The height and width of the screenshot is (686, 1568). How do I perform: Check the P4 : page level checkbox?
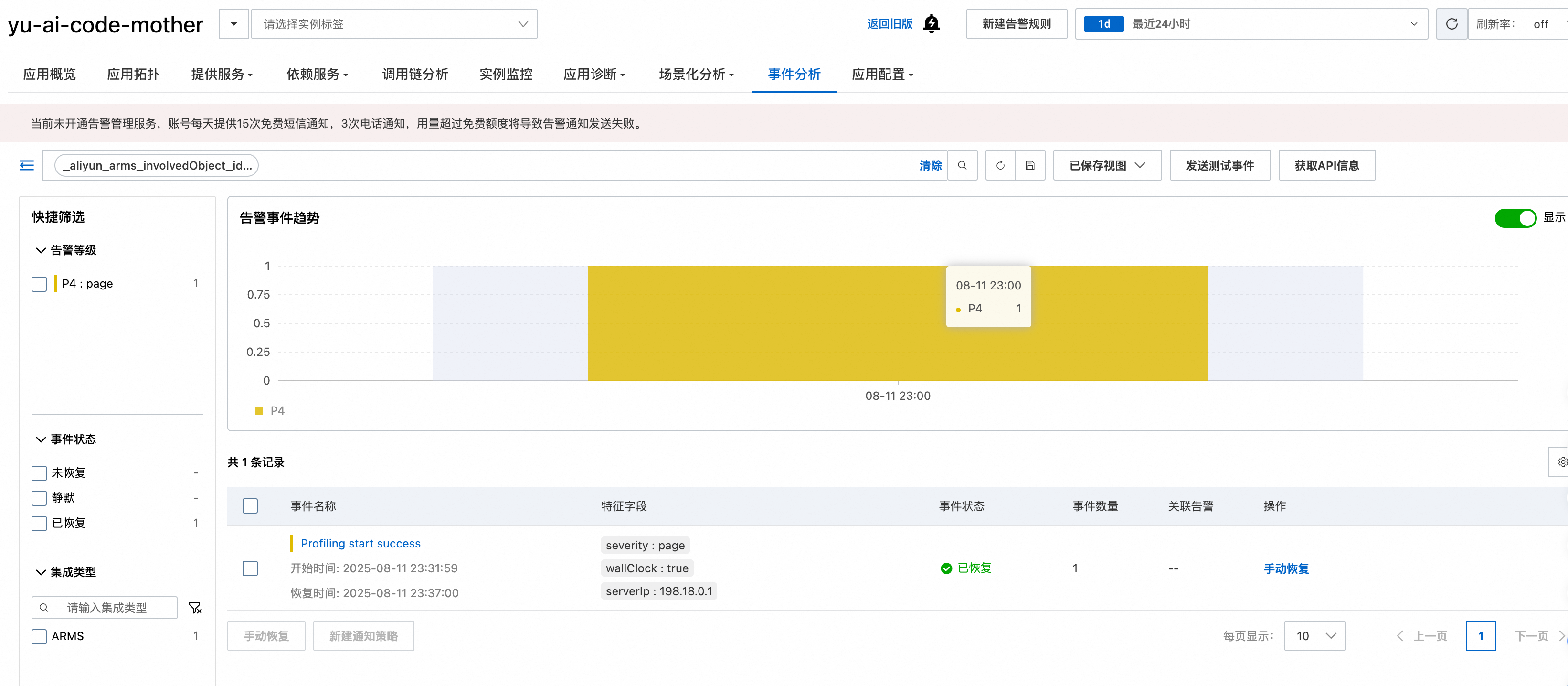pos(39,284)
